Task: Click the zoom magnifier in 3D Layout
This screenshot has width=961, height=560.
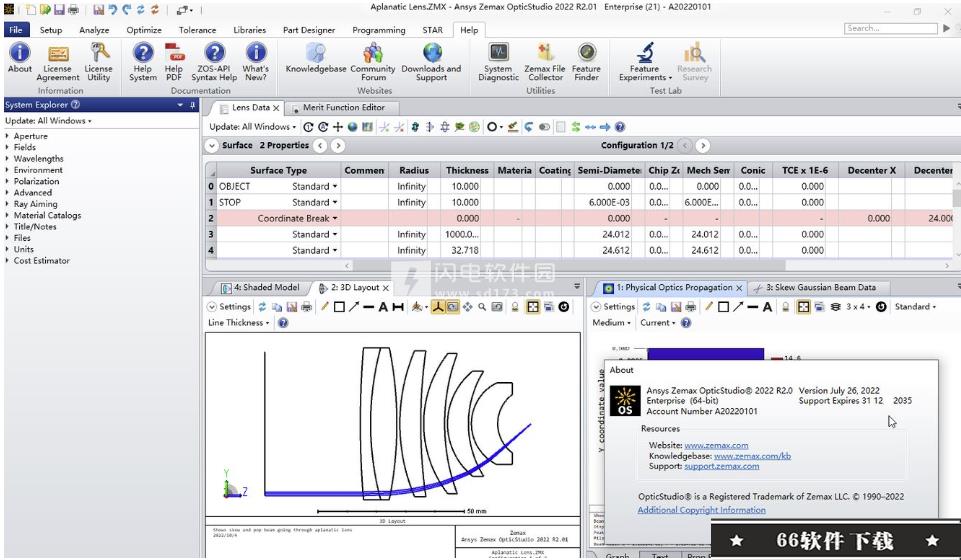Action: [482, 307]
